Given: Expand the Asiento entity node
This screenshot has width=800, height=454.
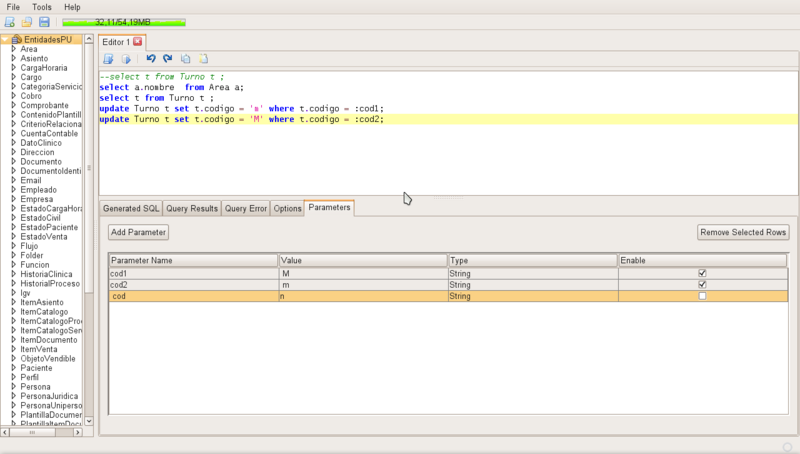Looking at the screenshot, I should point(14,58).
